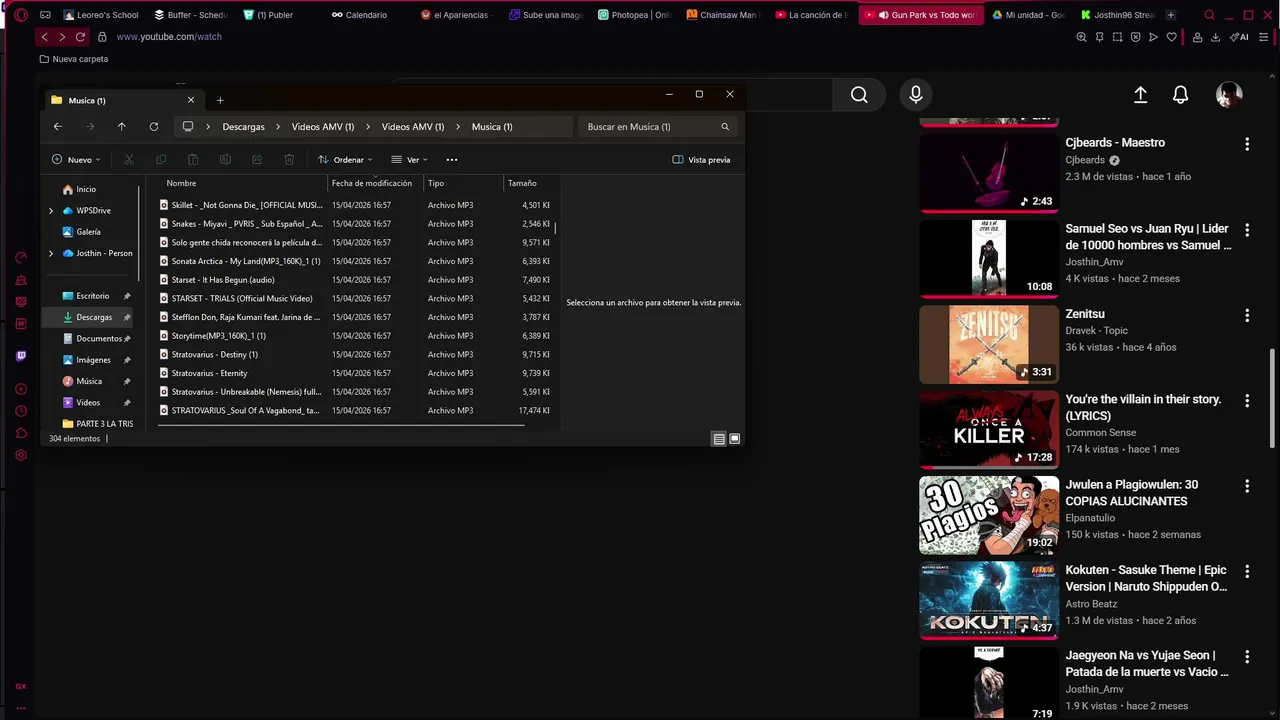Image resolution: width=1280 pixels, height=720 pixels.
Task: Click the Paste icon in Explorer toolbar
Action: click(193, 160)
